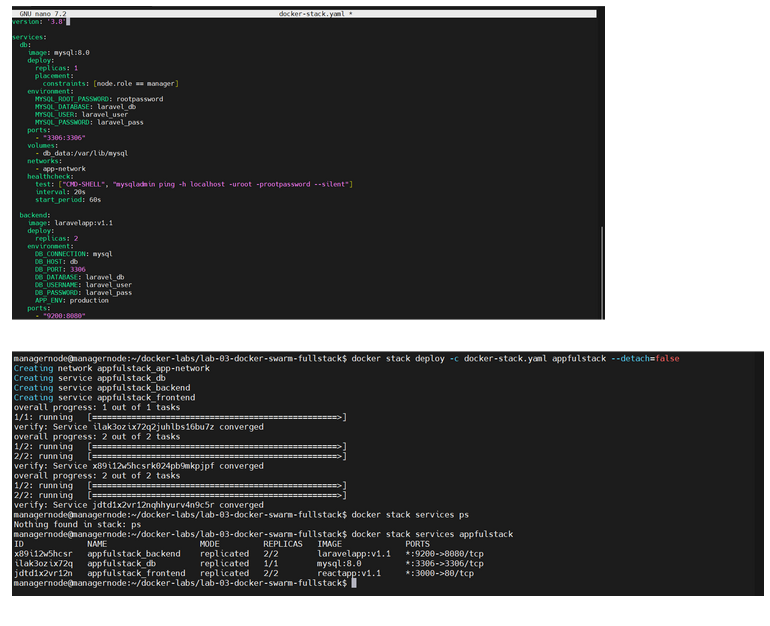Click the DB_PORT value in the backend environment
The image size is (770, 626).
click(x=77, y=269)
